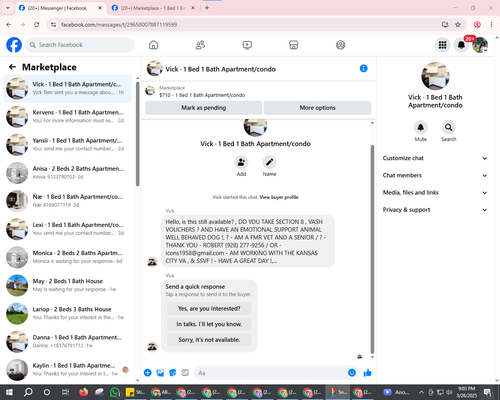Open taskbar search magnifier
Viewport: 500px width, 400px height.
(28, 392)
